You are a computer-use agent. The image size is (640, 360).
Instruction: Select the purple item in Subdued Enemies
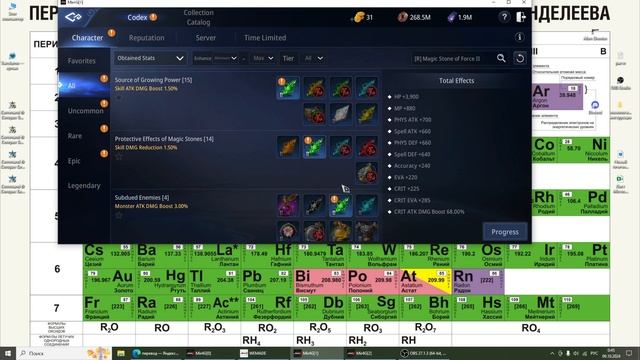pos(288,205)
